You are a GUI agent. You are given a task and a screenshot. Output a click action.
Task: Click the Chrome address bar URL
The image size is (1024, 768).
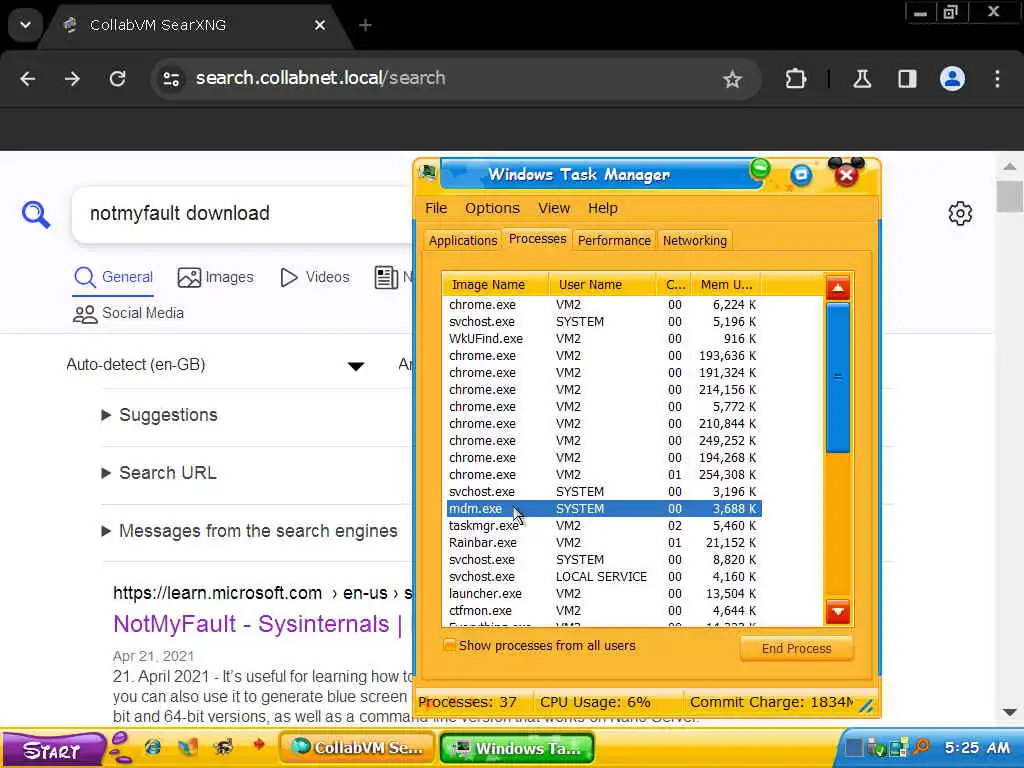pos(320,78)
